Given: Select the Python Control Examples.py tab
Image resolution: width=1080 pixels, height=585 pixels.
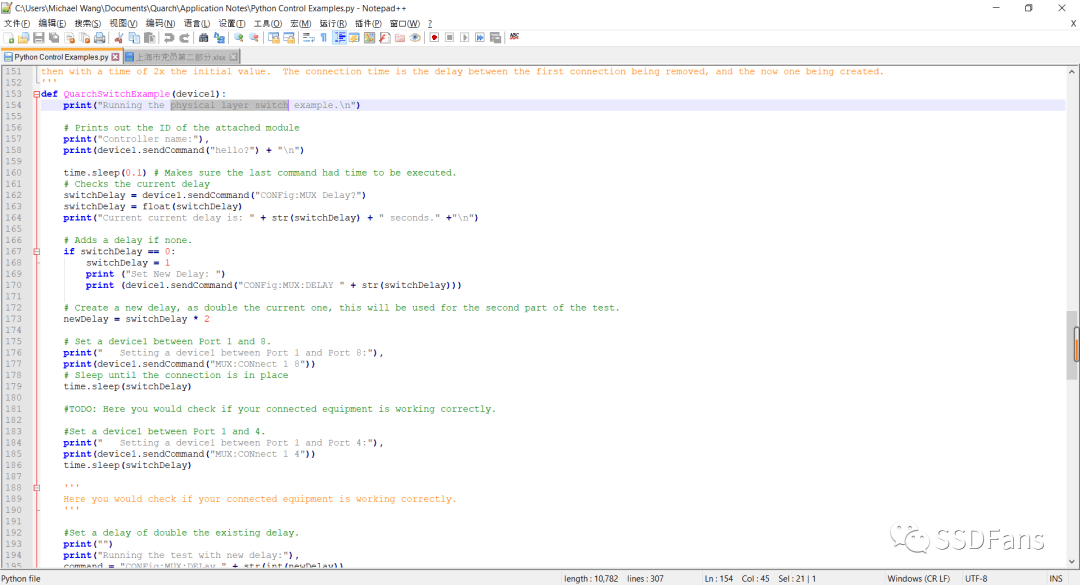Looking at the screenshot, I should coord(61,57).
